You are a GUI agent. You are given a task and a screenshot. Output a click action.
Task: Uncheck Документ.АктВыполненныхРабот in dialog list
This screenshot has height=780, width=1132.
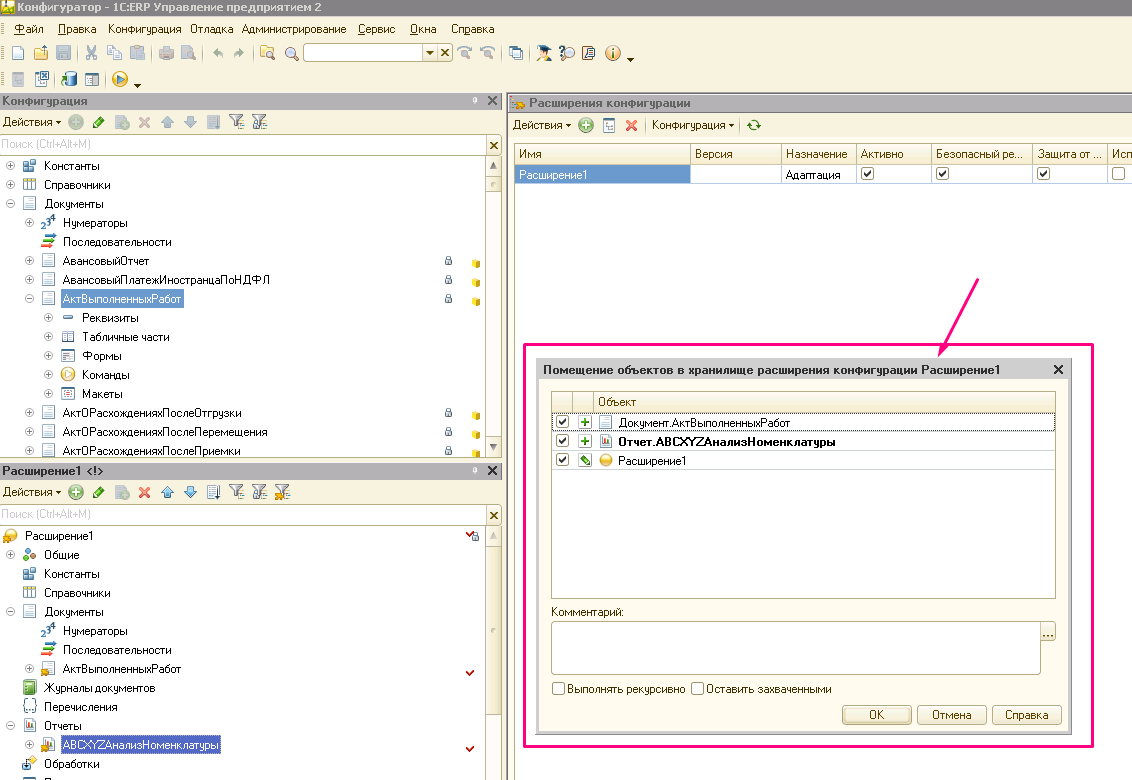tap(562, 422)
